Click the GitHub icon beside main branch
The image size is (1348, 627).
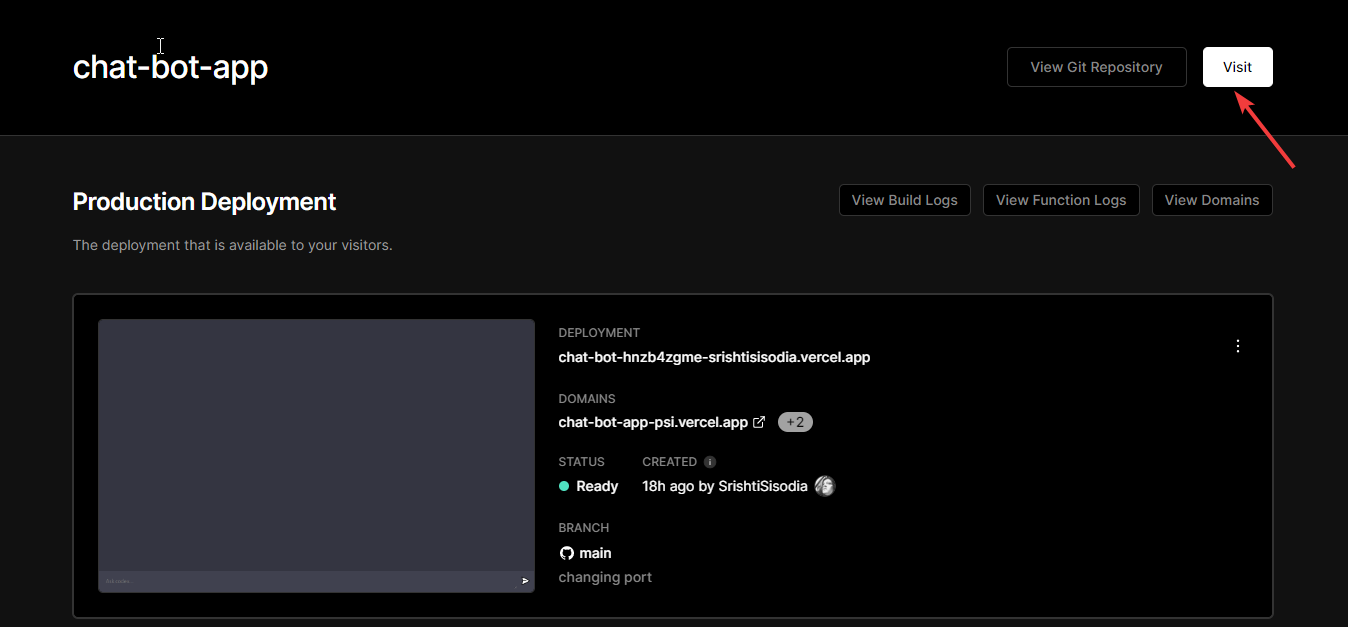click(x=566, y=553)
